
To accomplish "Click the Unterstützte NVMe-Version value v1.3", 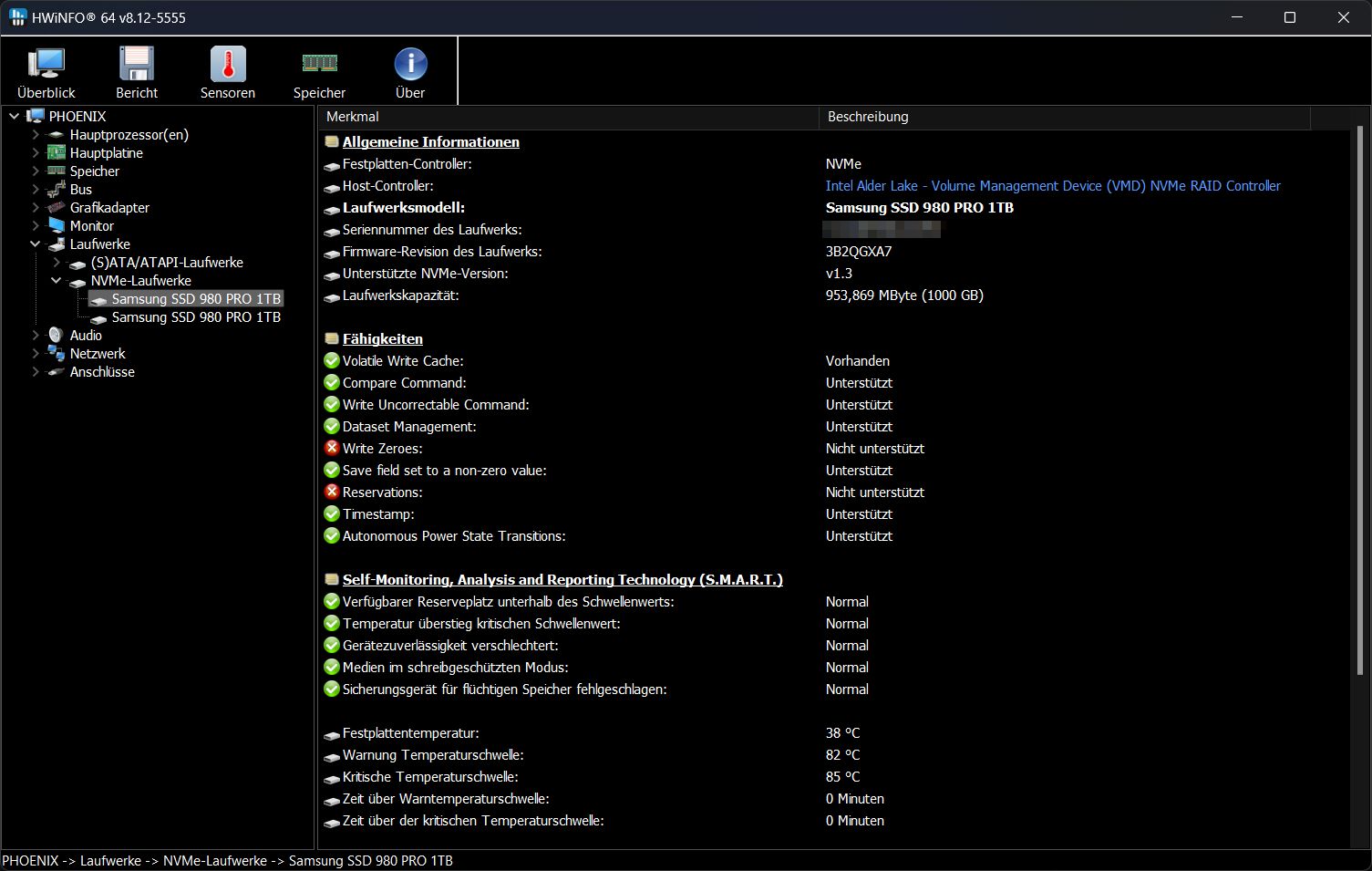I will point(839,273).
